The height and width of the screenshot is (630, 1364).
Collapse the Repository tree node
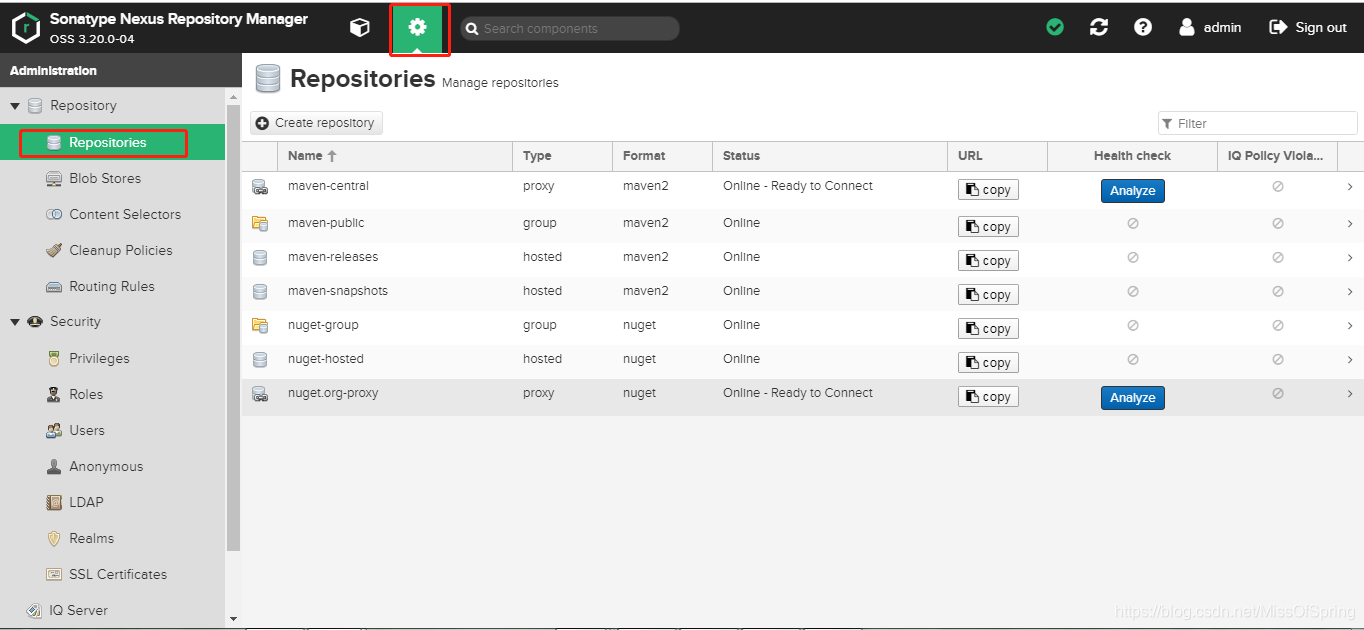pyautogui.click(x=15, y=106)
